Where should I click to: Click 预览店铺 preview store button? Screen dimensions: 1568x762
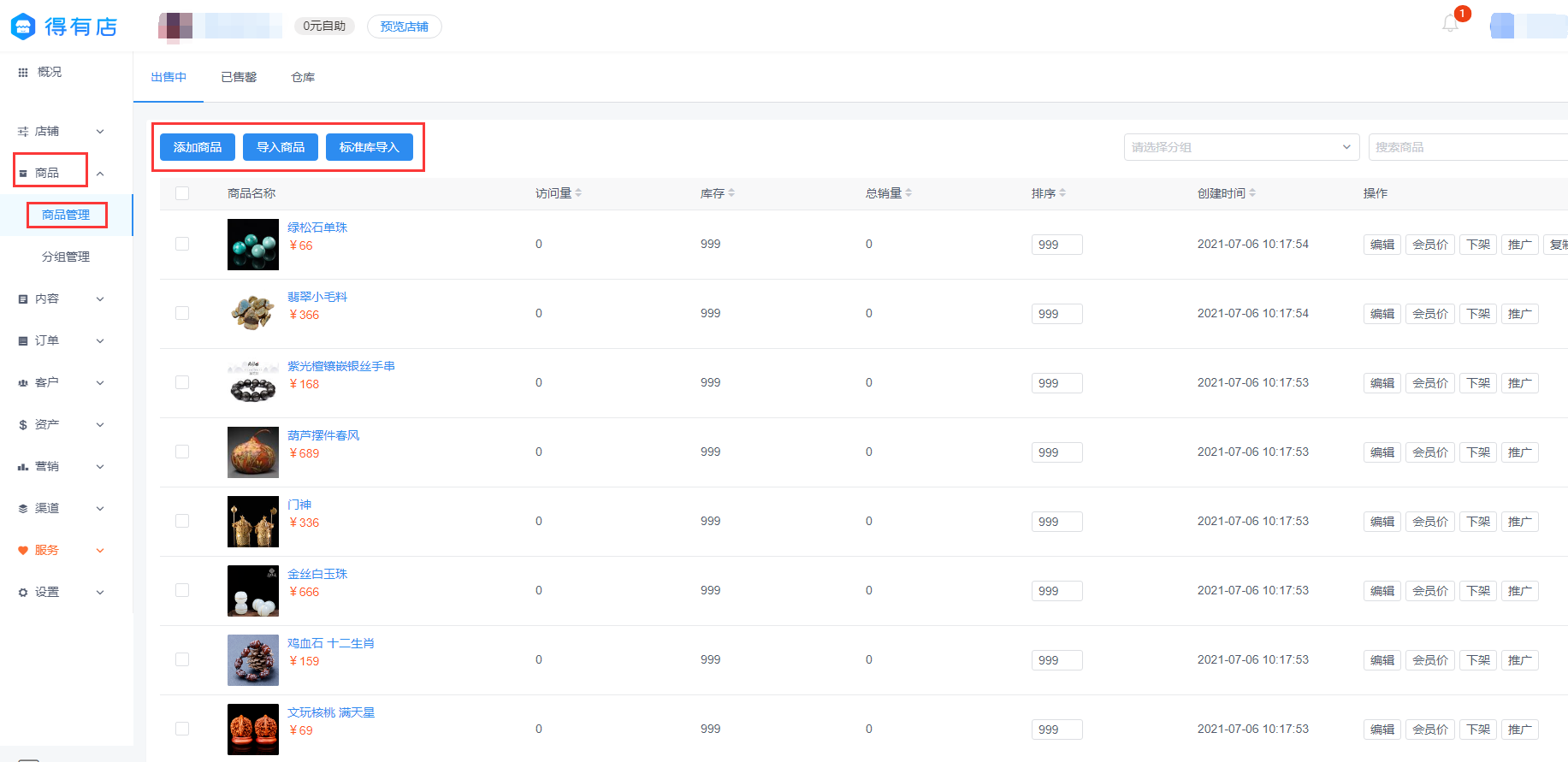[404, 27]
